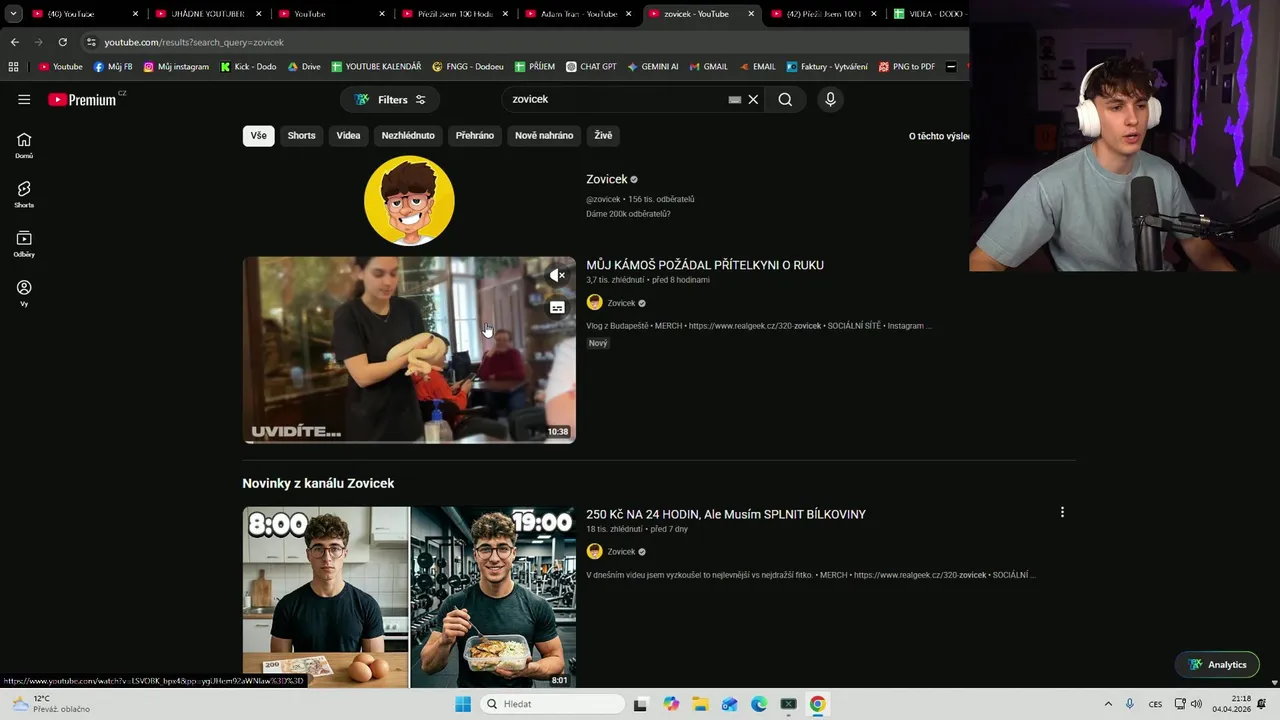Go to Domů in the sidebar
The height and width of the screenshot is (720, 1280).
click(x=24, y=146)
